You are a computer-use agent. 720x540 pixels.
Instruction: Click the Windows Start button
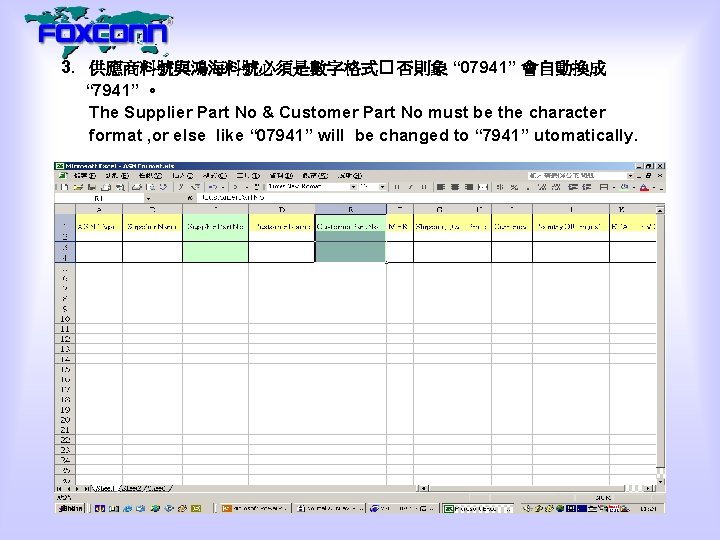pos(70,508)
